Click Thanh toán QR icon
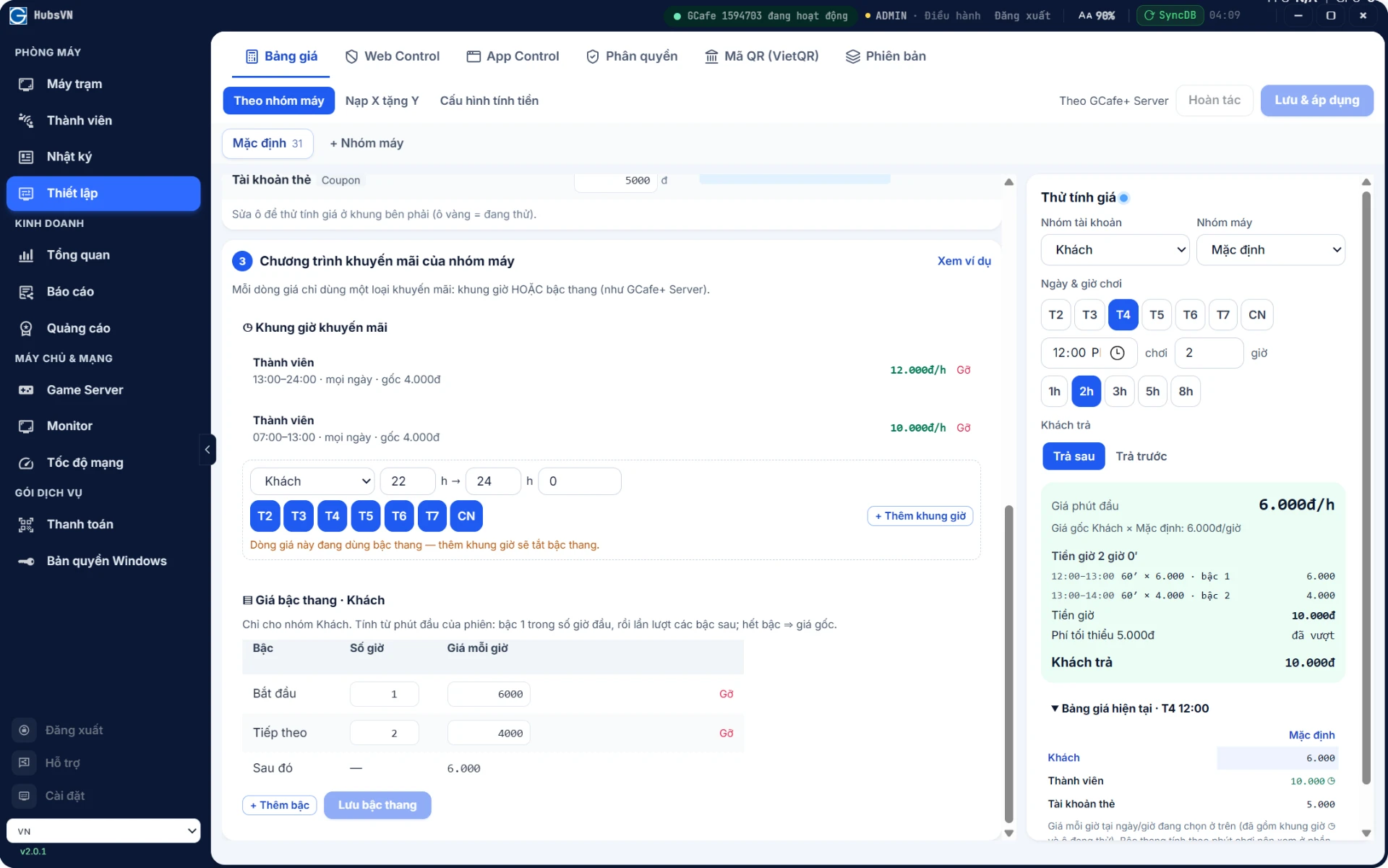The height and width of the screenshot is (868, 1388). pos(26,525)
